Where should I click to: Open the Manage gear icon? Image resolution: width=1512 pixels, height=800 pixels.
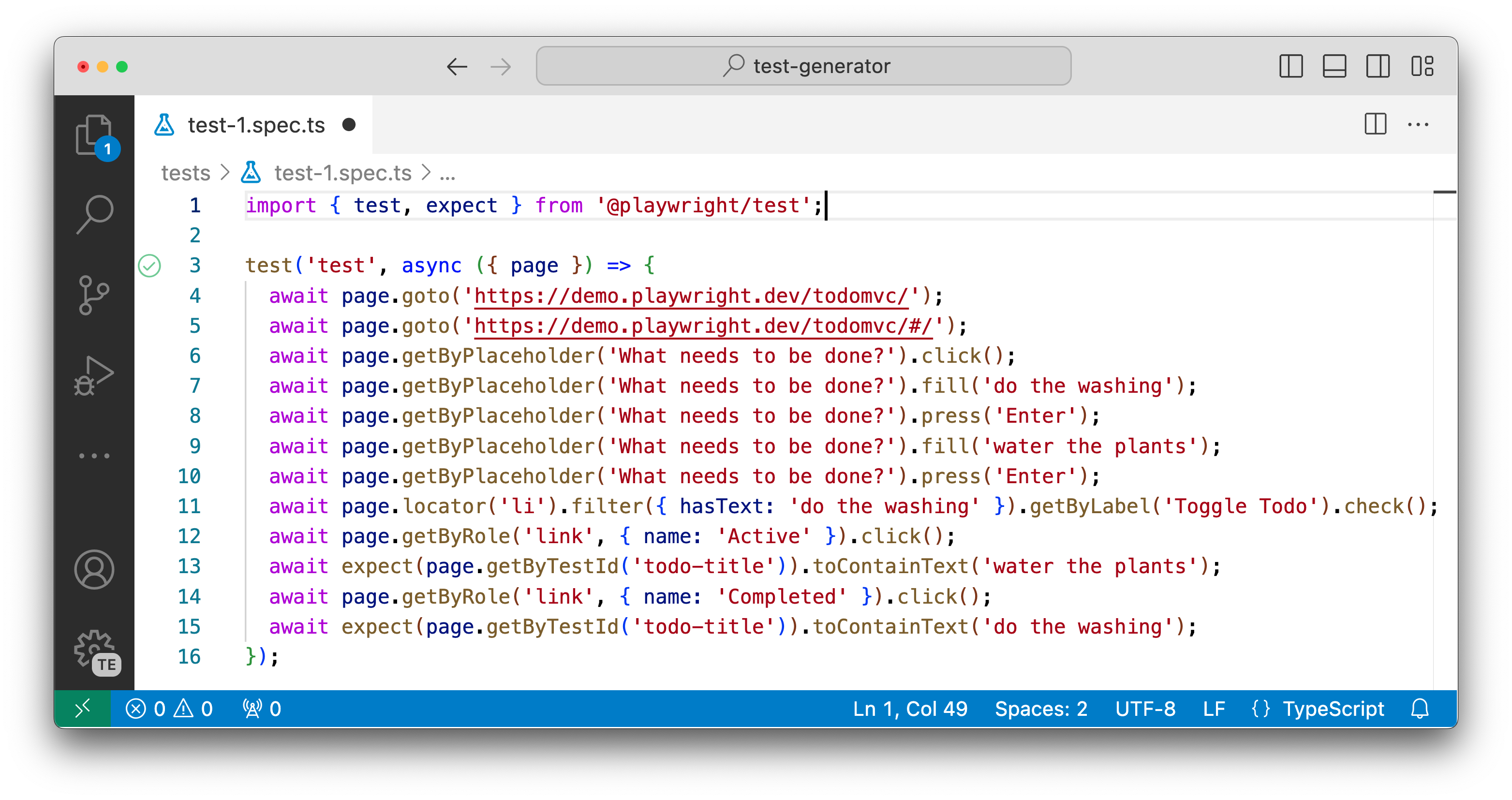[94, 649]
